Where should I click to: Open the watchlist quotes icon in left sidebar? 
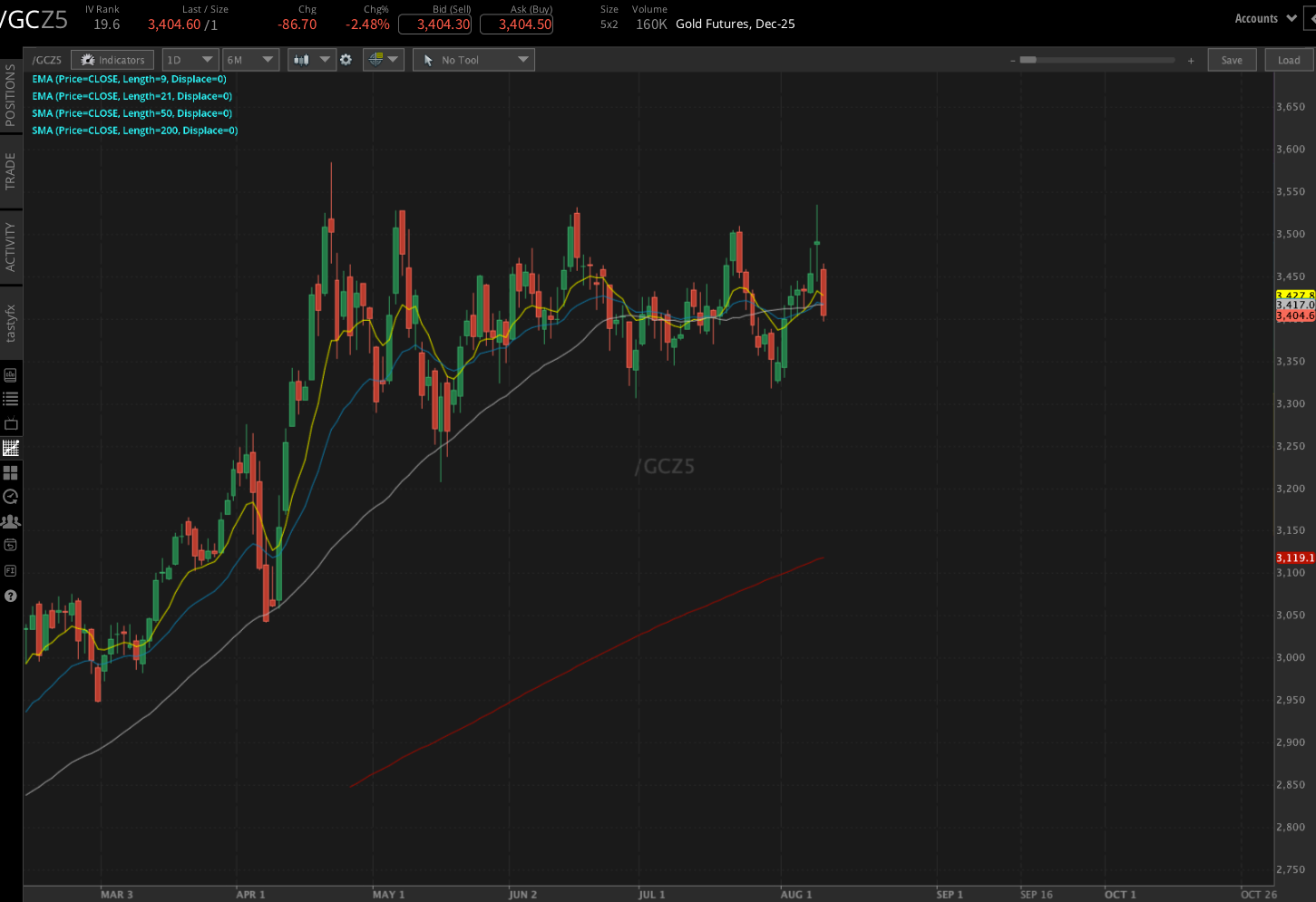click(12, 398)
